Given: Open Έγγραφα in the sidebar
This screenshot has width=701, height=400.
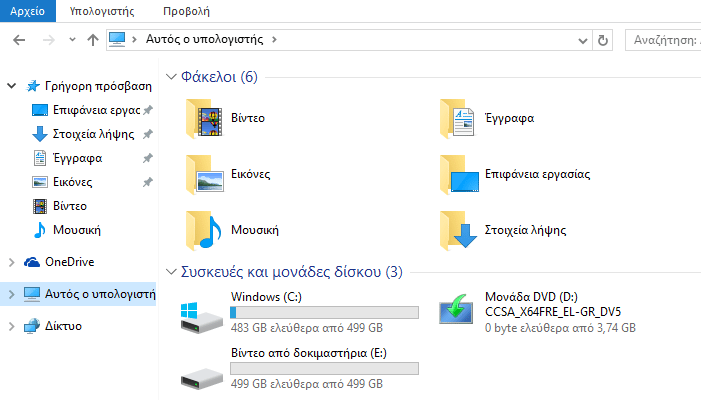Looking at the screenshot, I should click(x=78, y=158).
